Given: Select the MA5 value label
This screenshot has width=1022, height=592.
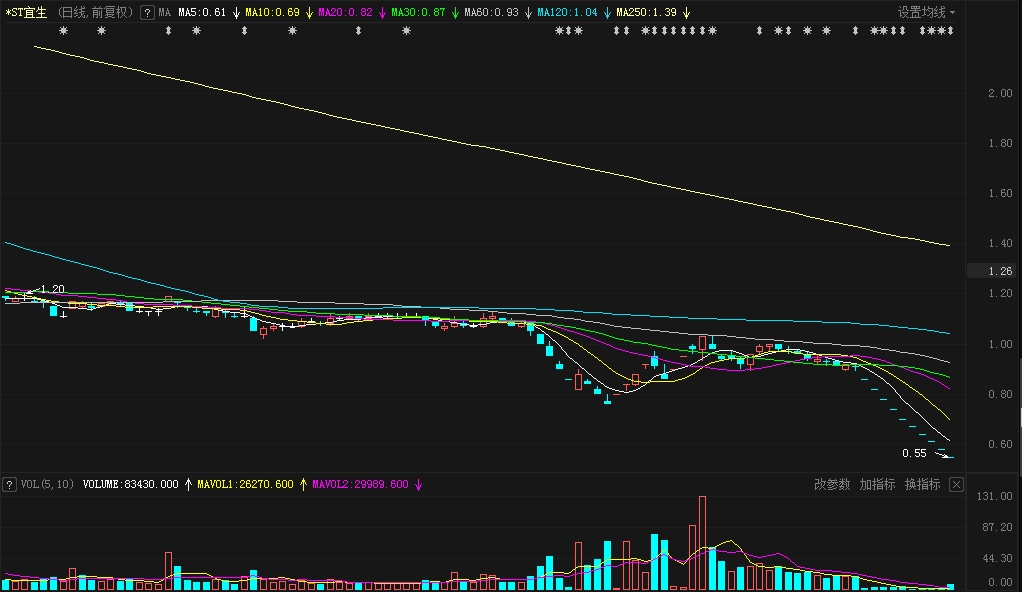Looking at the screenshot, I should pyautogui.click(x=201, y=13).
